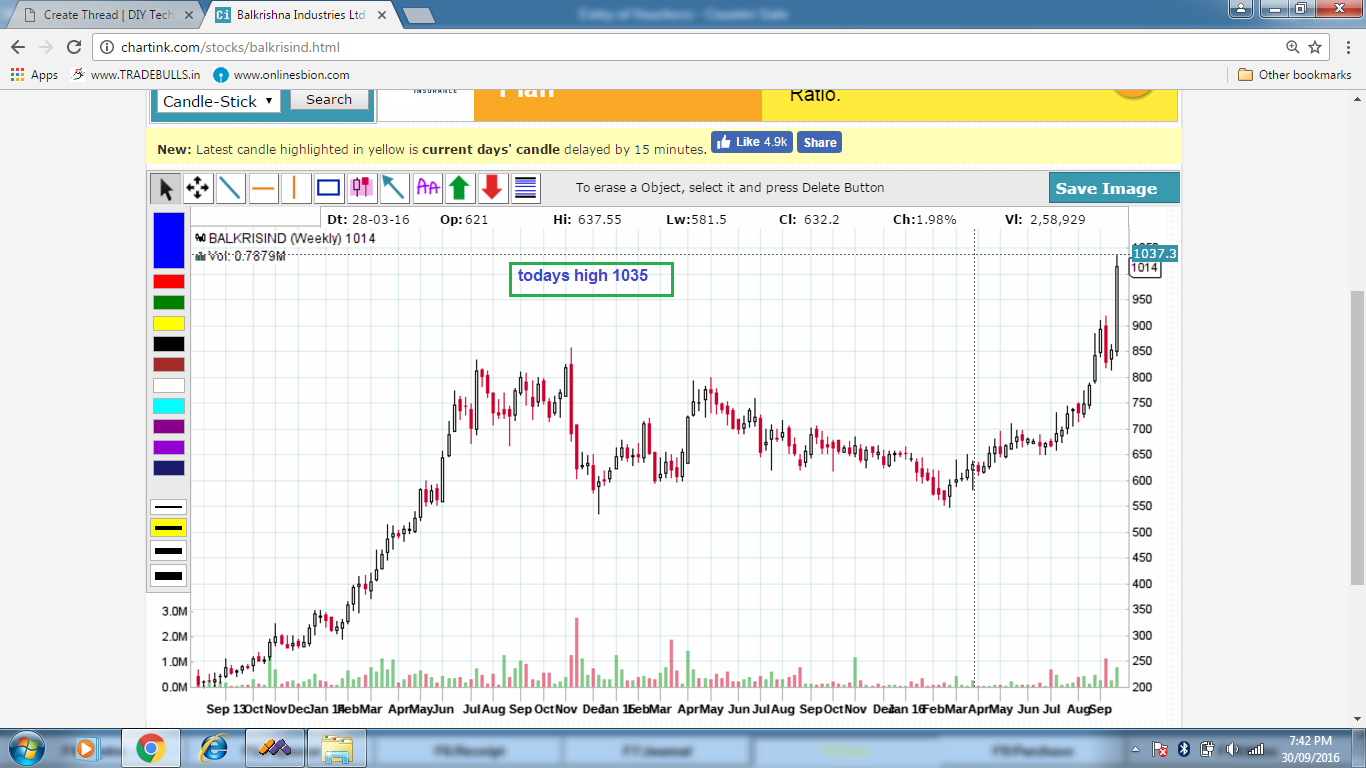Select the candlestick highlight tool

[x=362, y=188]
